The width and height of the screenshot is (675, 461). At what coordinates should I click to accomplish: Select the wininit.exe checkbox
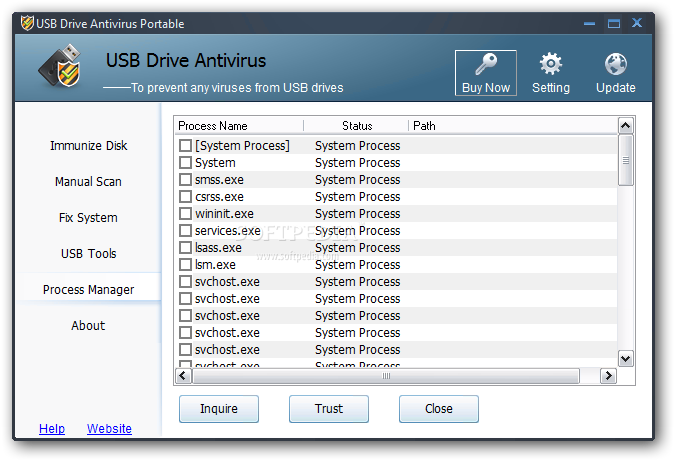click(185, 213)
